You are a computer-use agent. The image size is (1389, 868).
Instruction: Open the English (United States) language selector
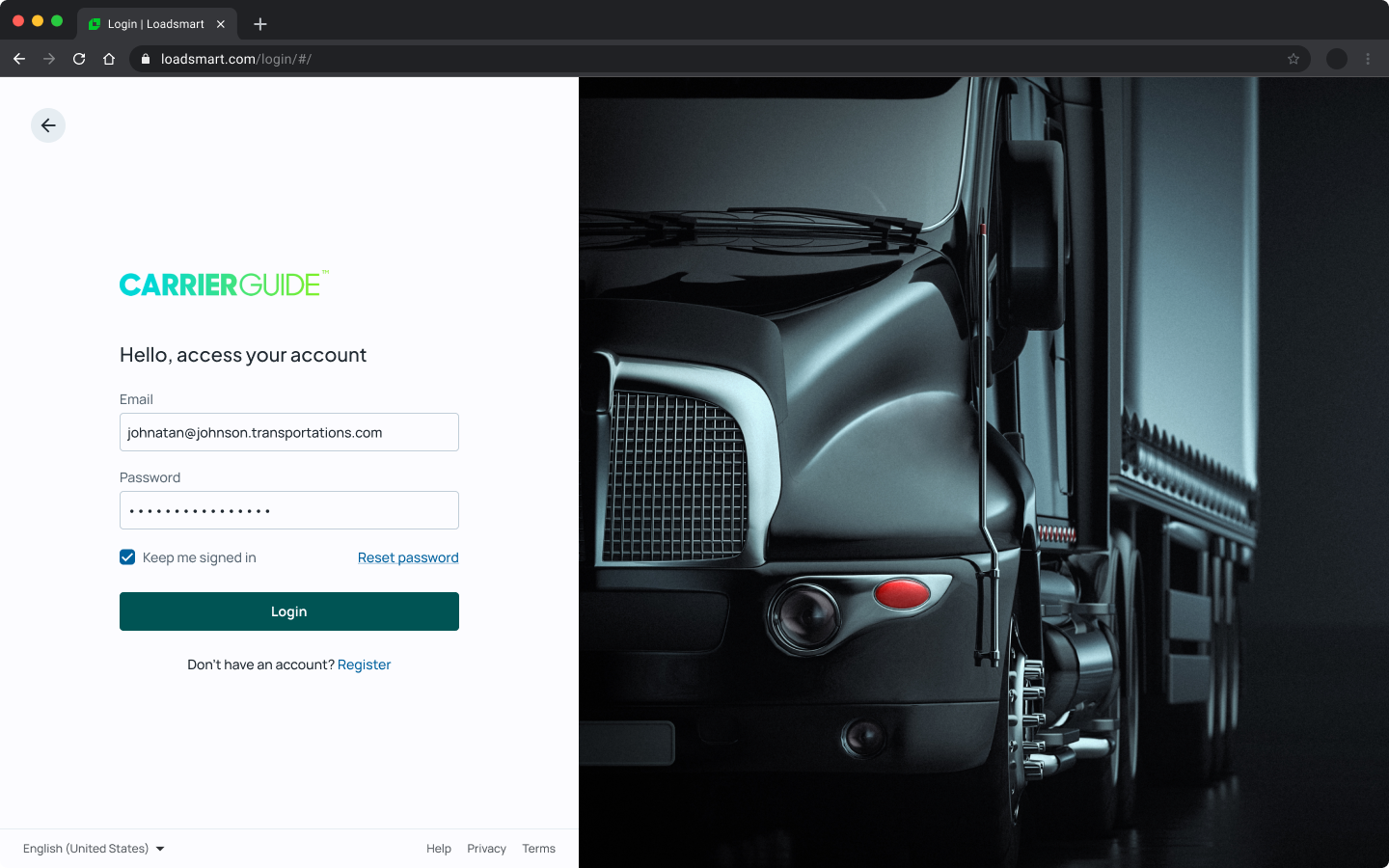tap(93, 849)
